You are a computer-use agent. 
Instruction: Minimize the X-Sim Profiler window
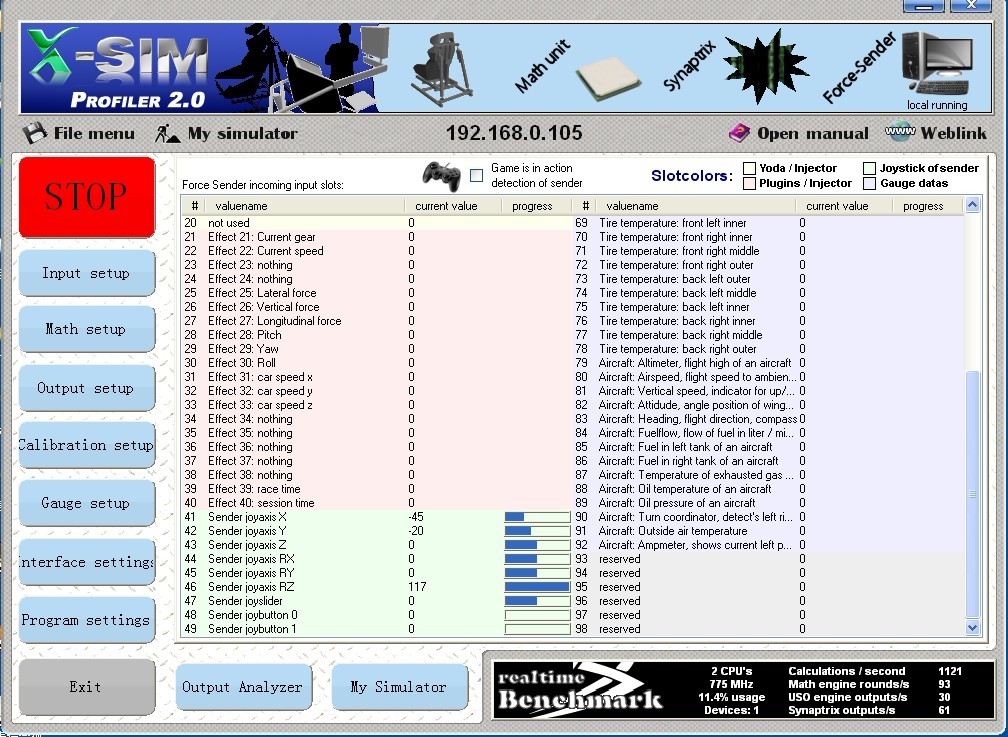point(924,5)
